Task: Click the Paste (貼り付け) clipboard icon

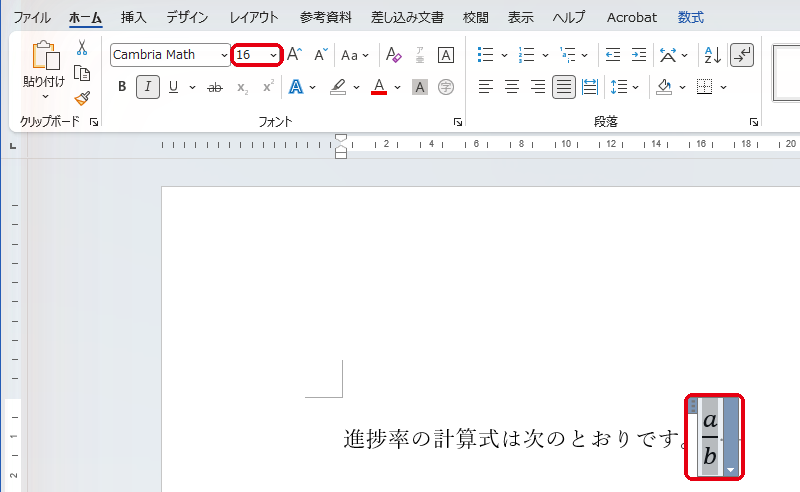Action: 45,55
